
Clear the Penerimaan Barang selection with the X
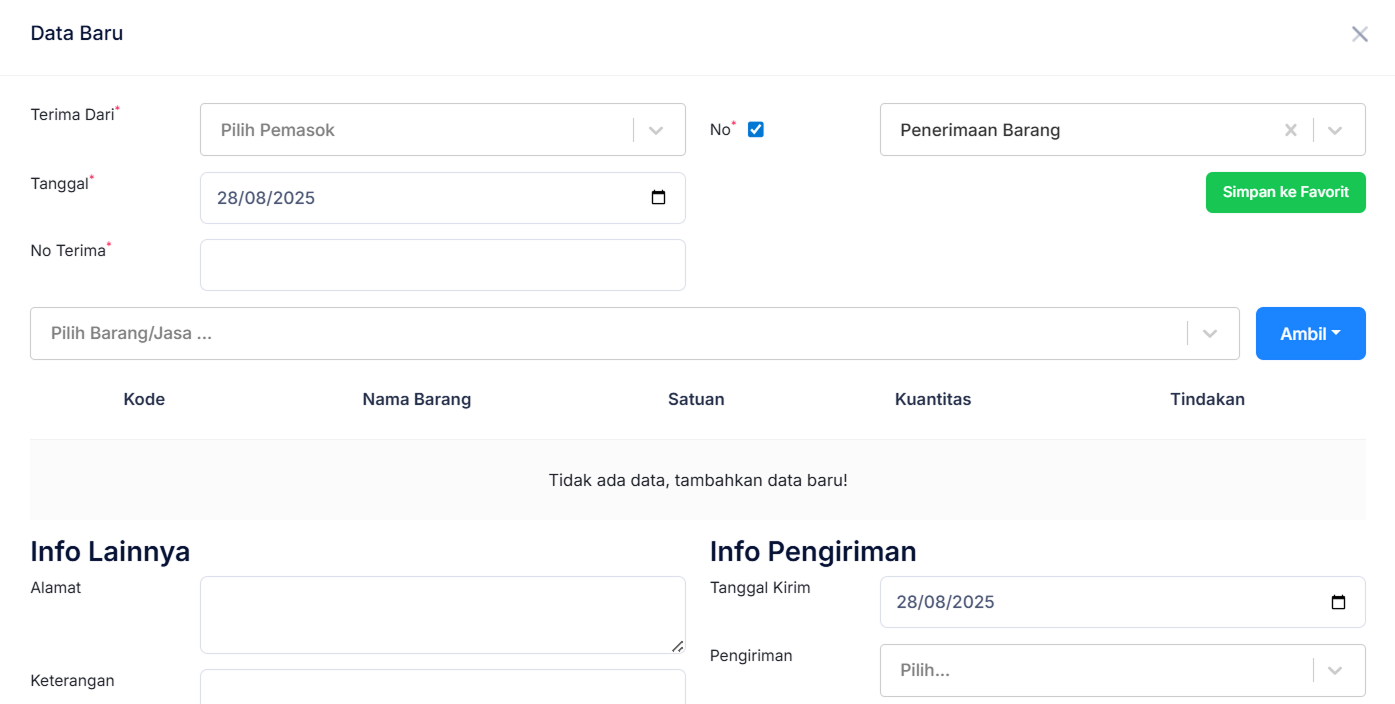point(1290,129)
